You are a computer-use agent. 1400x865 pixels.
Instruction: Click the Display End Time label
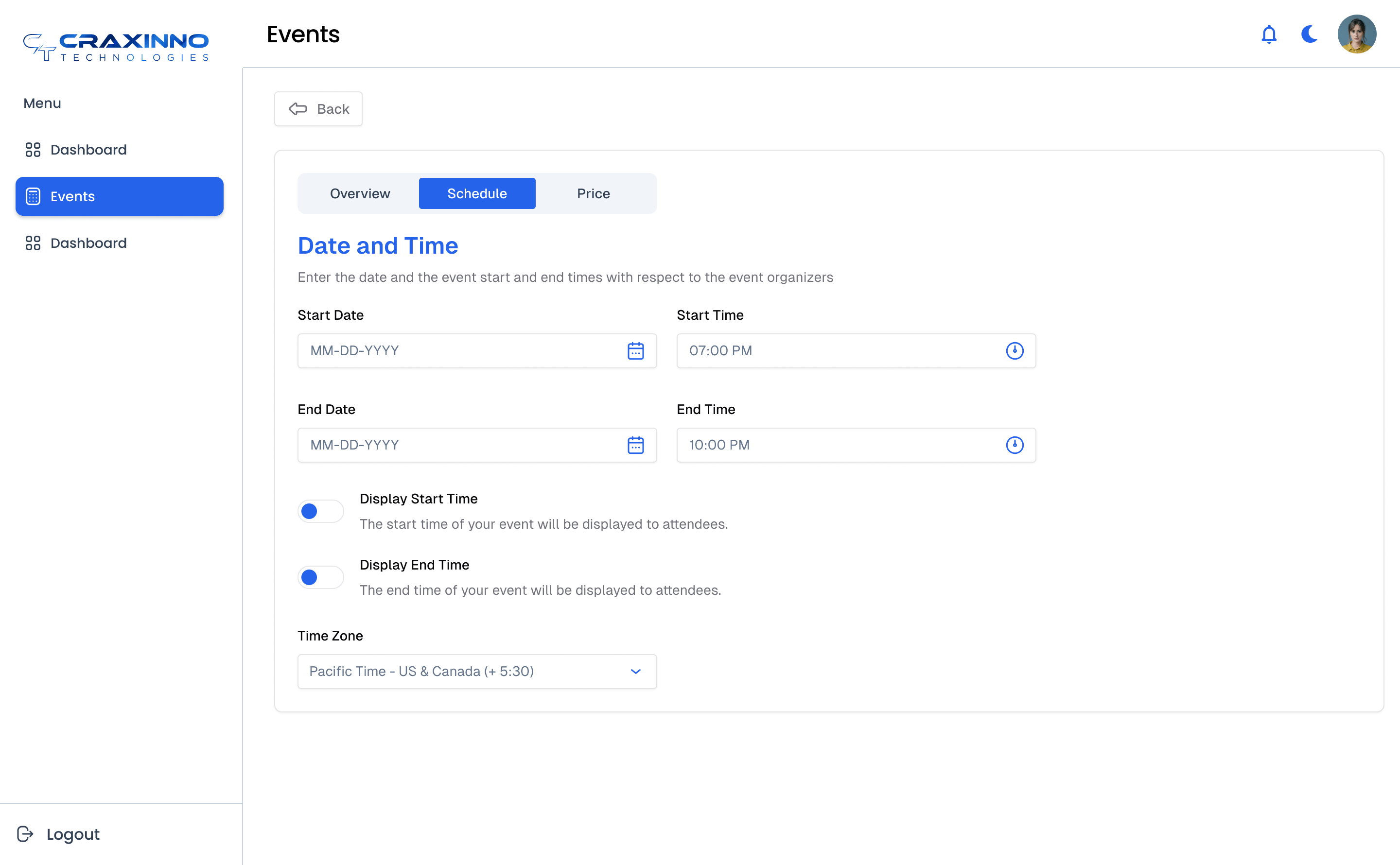tap(414, 565)
